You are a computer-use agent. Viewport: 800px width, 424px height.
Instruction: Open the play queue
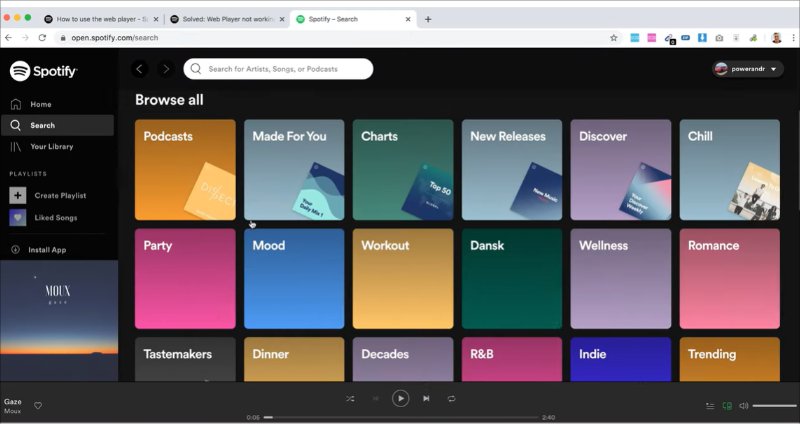[710, 406]
